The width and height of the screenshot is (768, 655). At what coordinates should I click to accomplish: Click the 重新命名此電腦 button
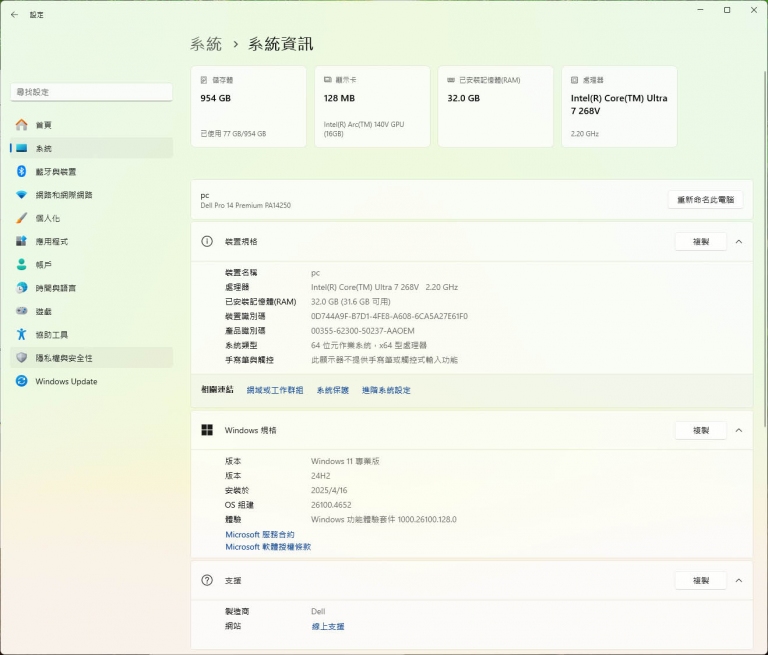point(705,199)
